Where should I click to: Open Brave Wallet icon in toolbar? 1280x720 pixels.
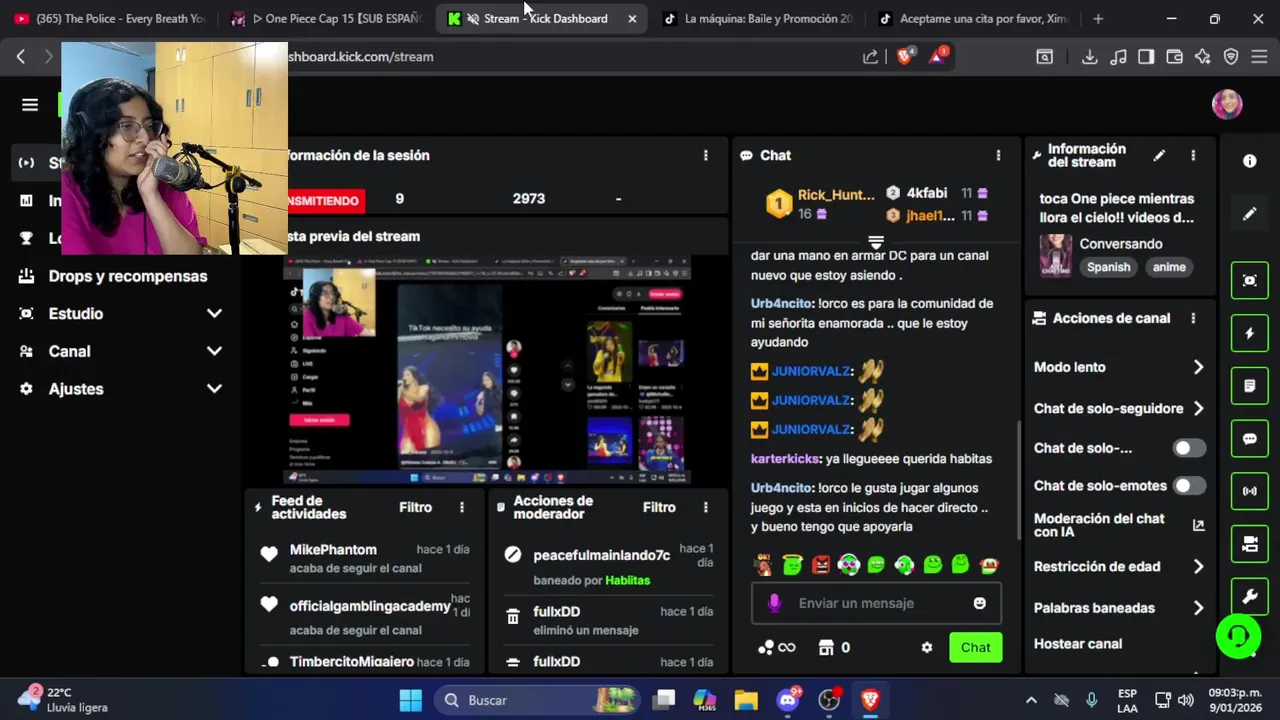[x=1174, y=57]
